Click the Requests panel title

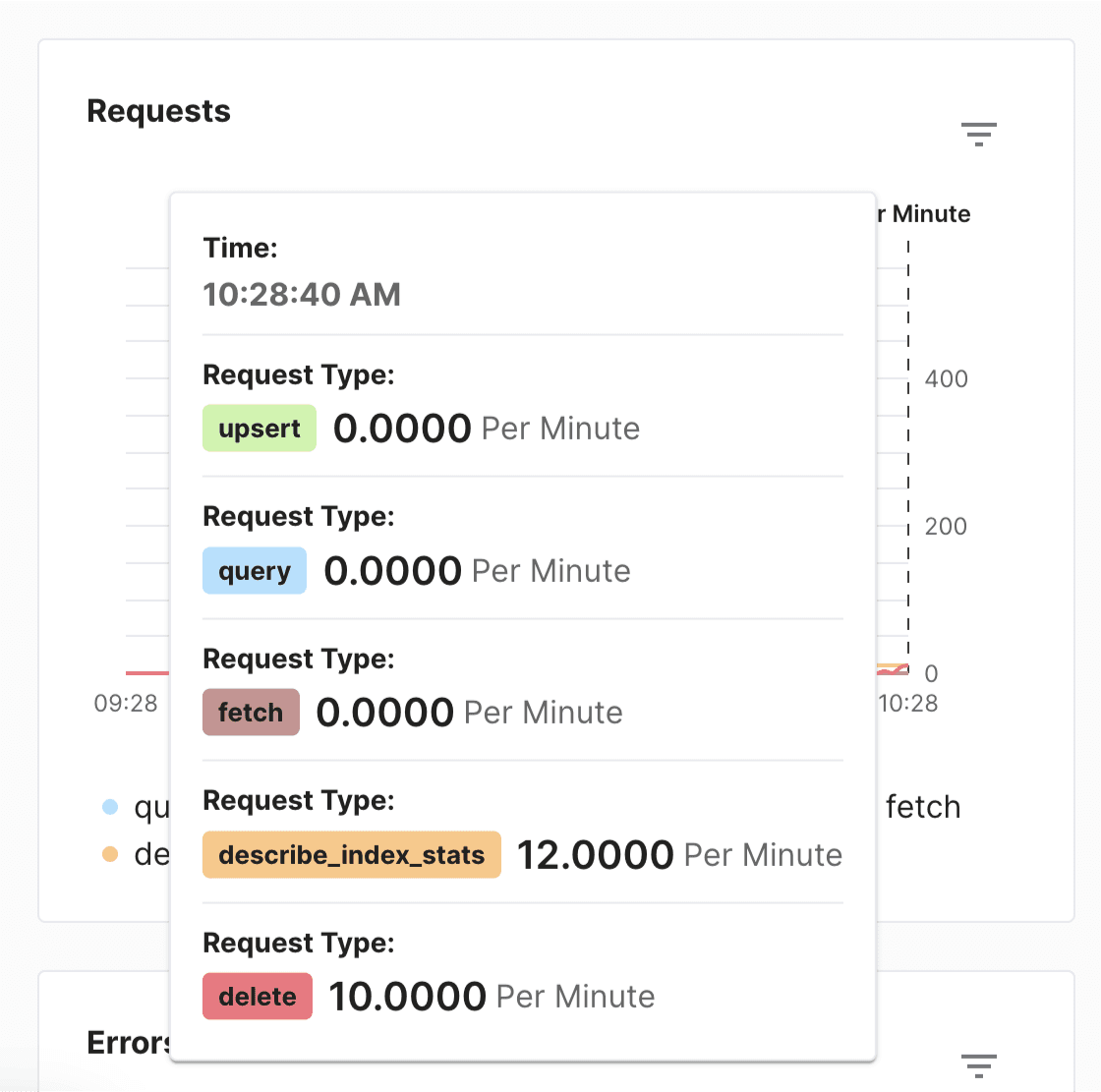(158, 111)
